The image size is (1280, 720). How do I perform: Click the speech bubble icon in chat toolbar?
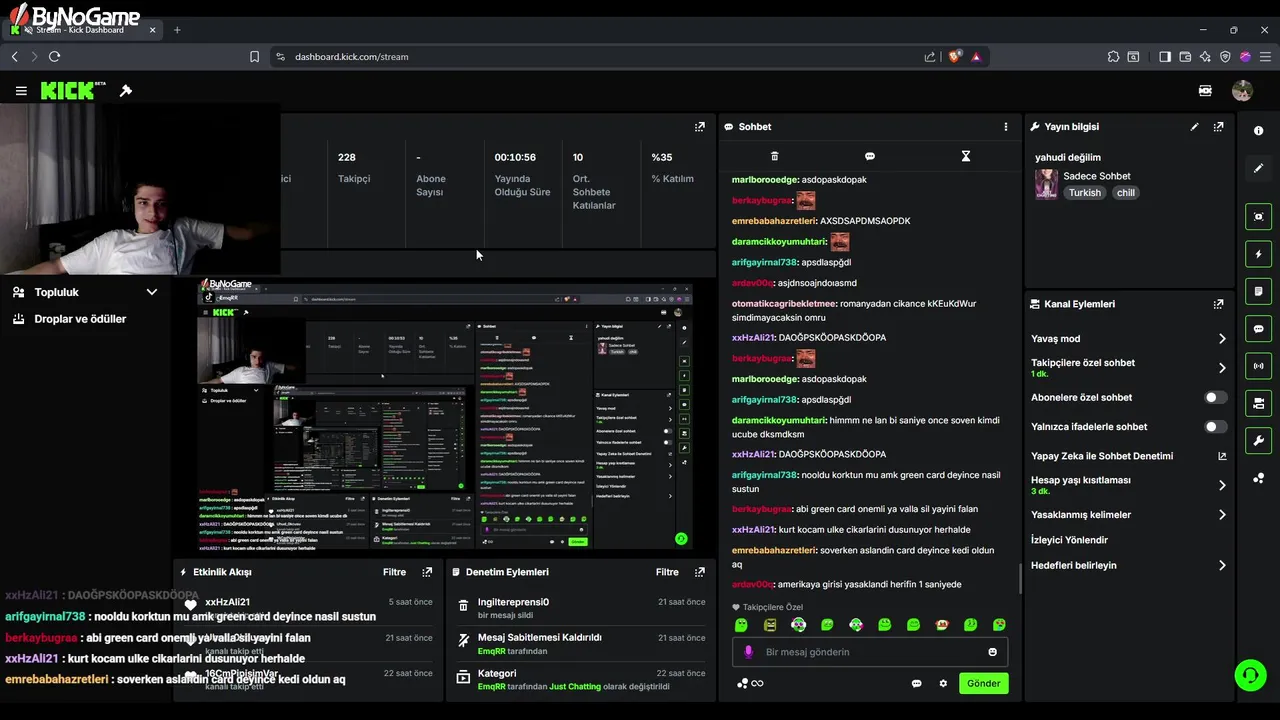pos(870,156)
